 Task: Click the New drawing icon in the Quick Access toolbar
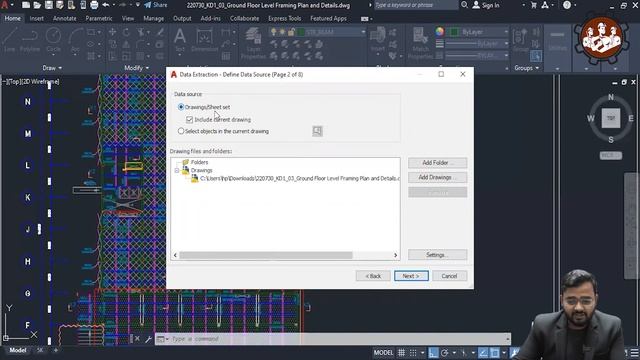tap(26, 5)
